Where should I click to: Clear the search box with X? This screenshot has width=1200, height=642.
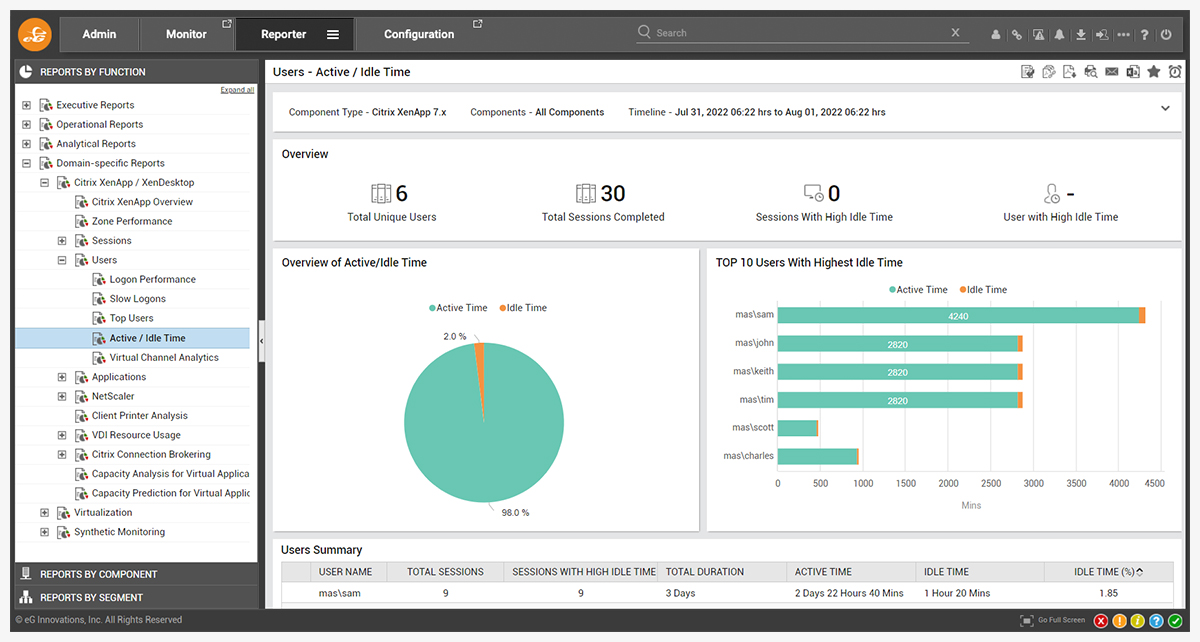click(955, 32)
